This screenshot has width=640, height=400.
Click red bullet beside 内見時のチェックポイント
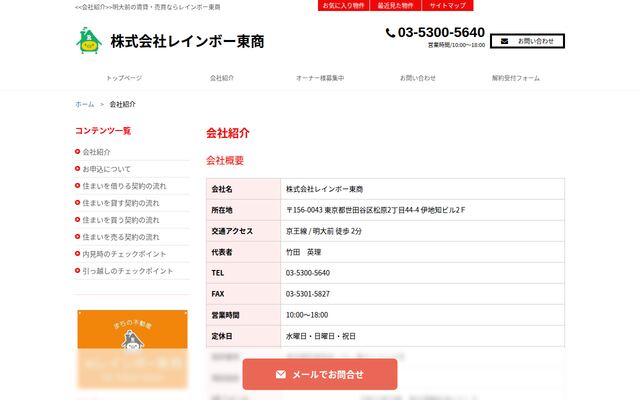click(77, 253)
